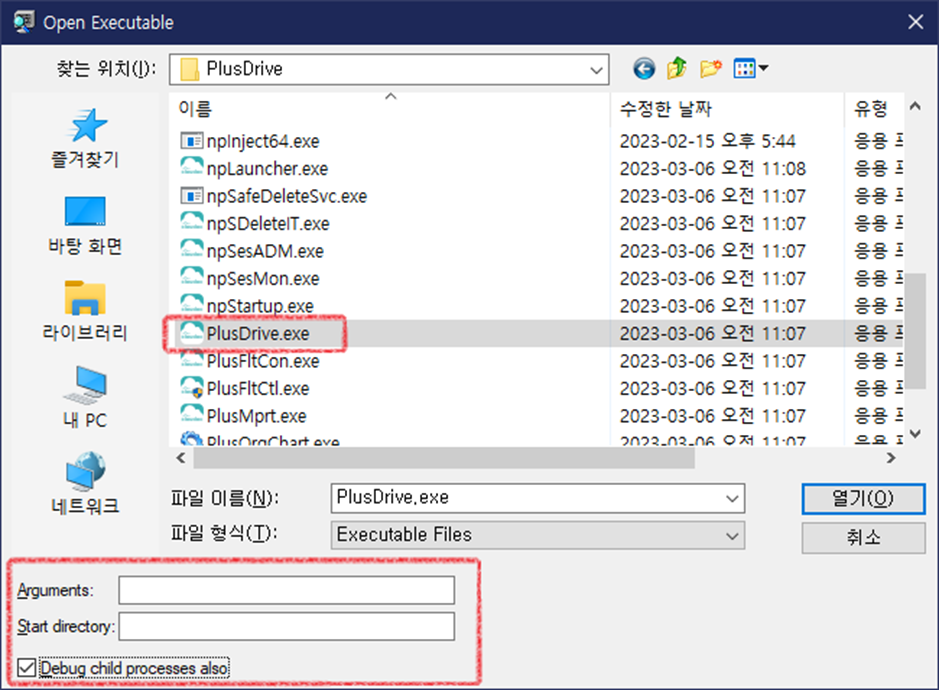
Task: Click the vertical scrollbar thumb in file list
Action: pyautogui.click(x=915, y=331)
